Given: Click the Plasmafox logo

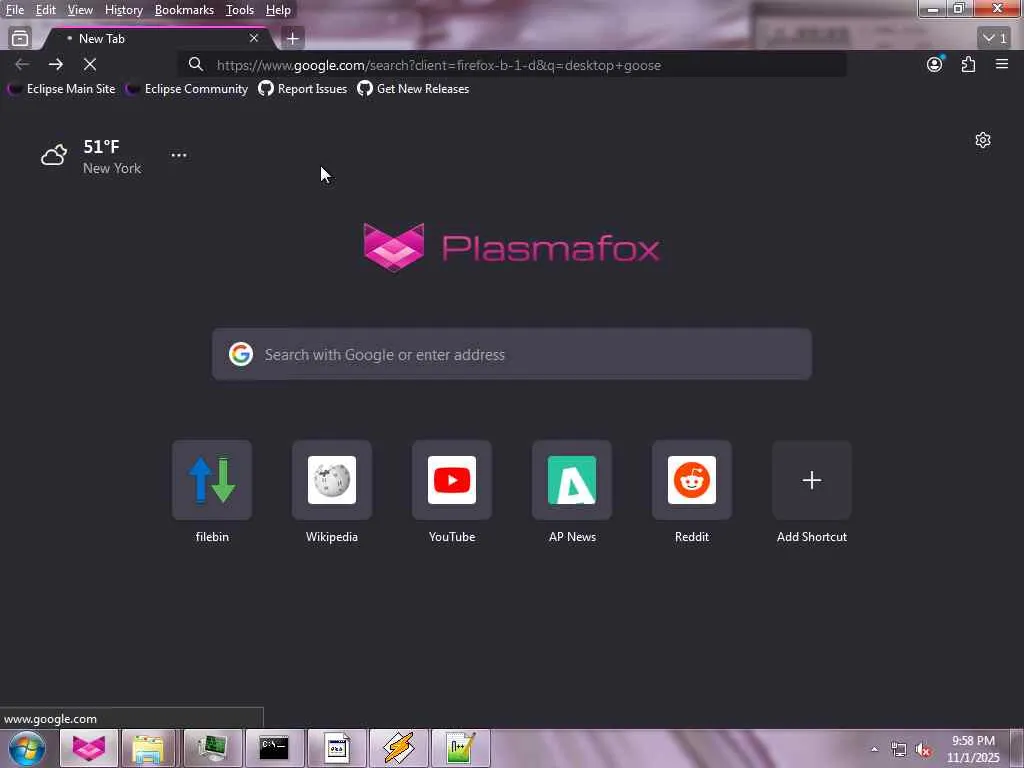Looking at the screenshot, I should pos(511,248).
